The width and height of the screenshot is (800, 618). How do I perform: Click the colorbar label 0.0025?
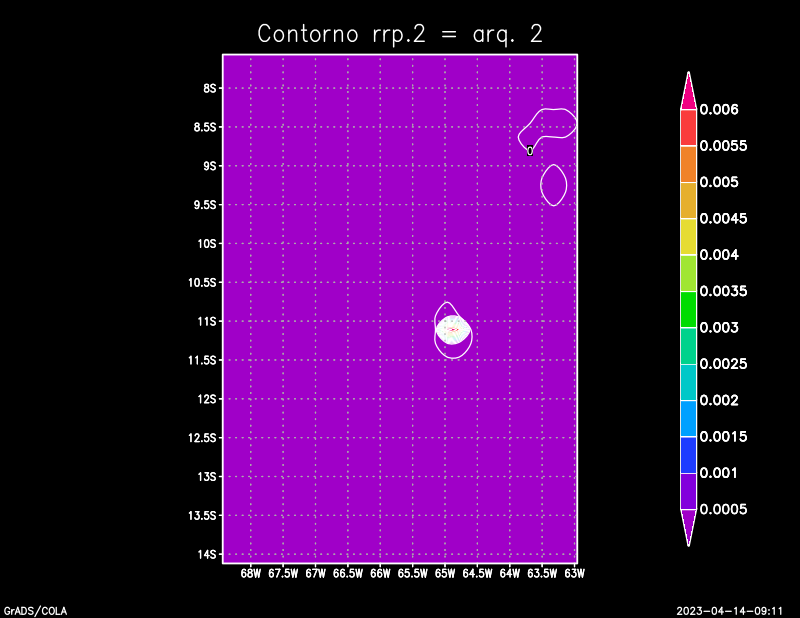(723, 364)
